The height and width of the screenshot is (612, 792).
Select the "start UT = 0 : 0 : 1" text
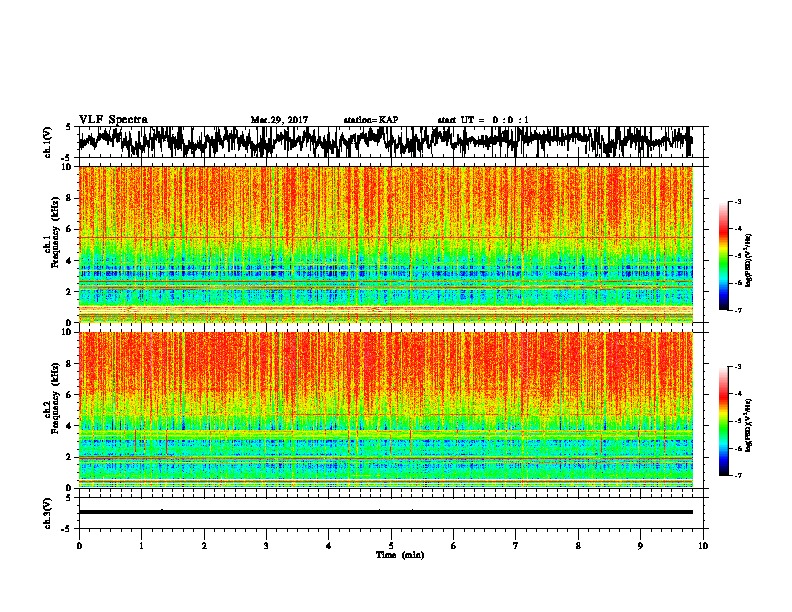[483, 120]
